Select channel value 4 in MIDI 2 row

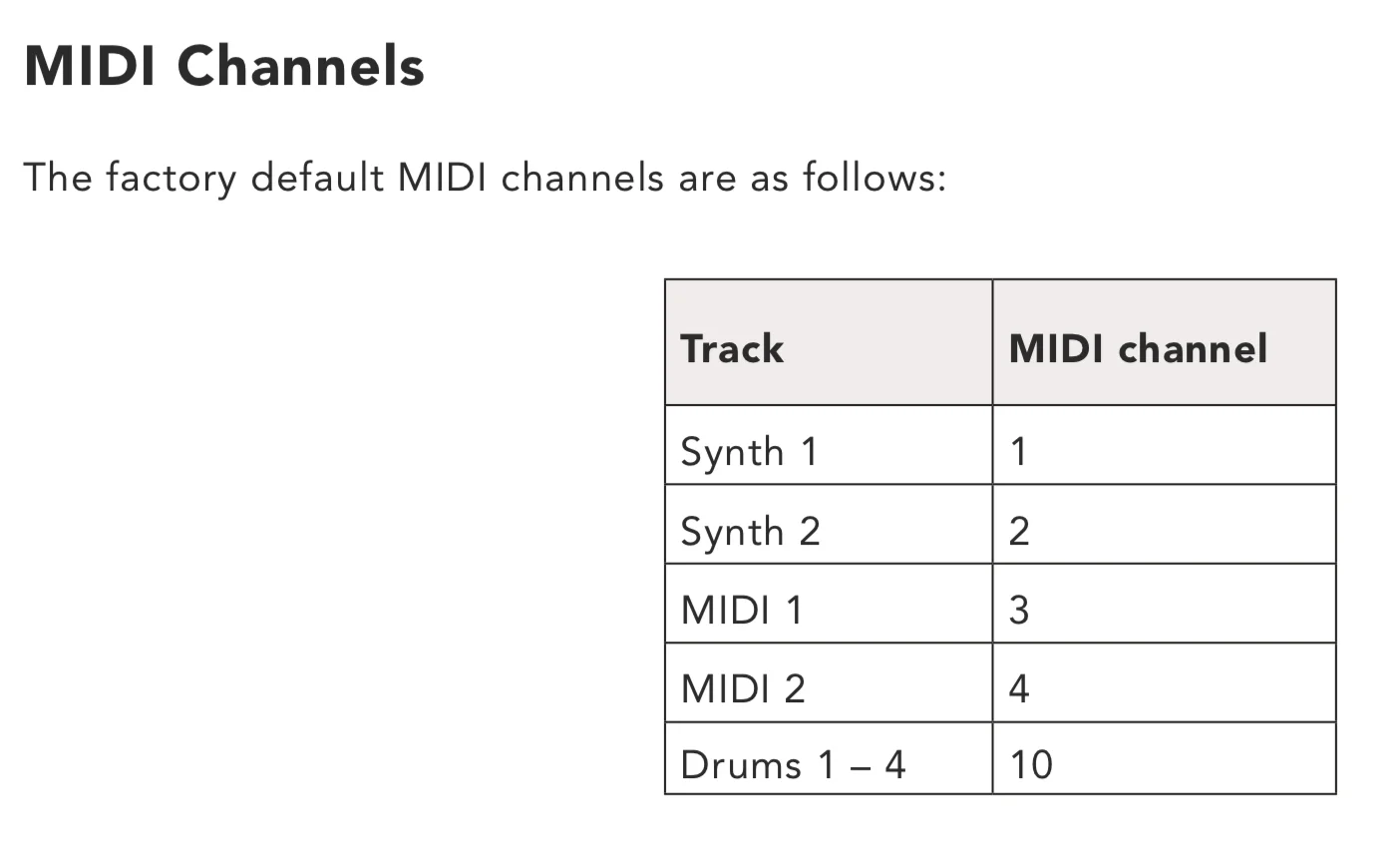tap(1019, 688)
